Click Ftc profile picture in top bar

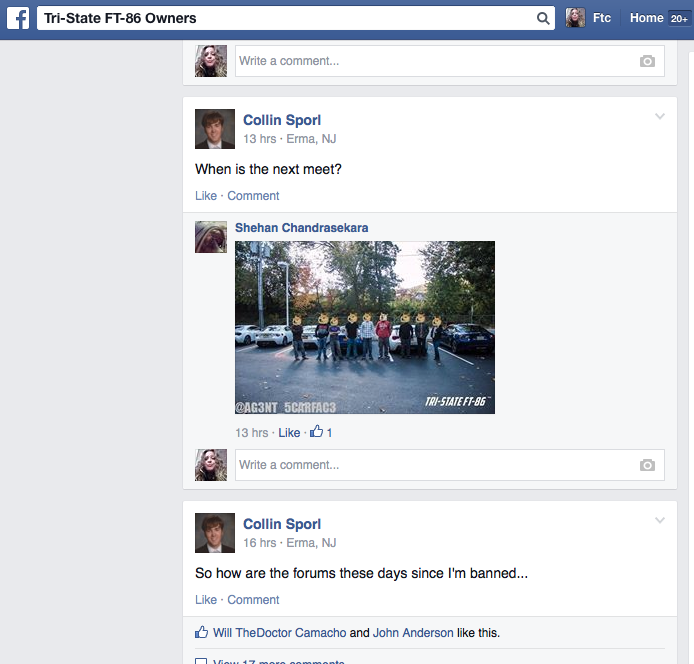[x=575, y=18]
